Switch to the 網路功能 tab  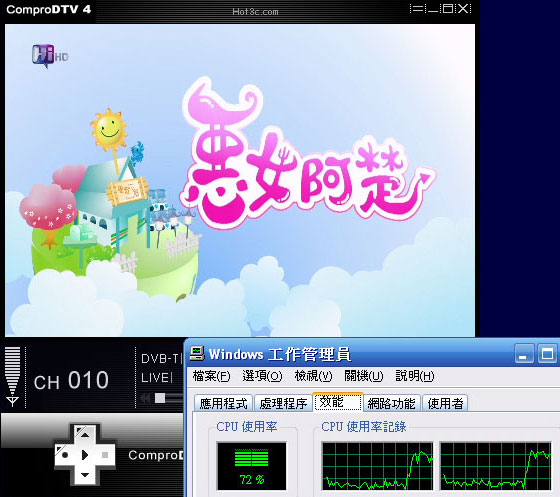(392, 403)
